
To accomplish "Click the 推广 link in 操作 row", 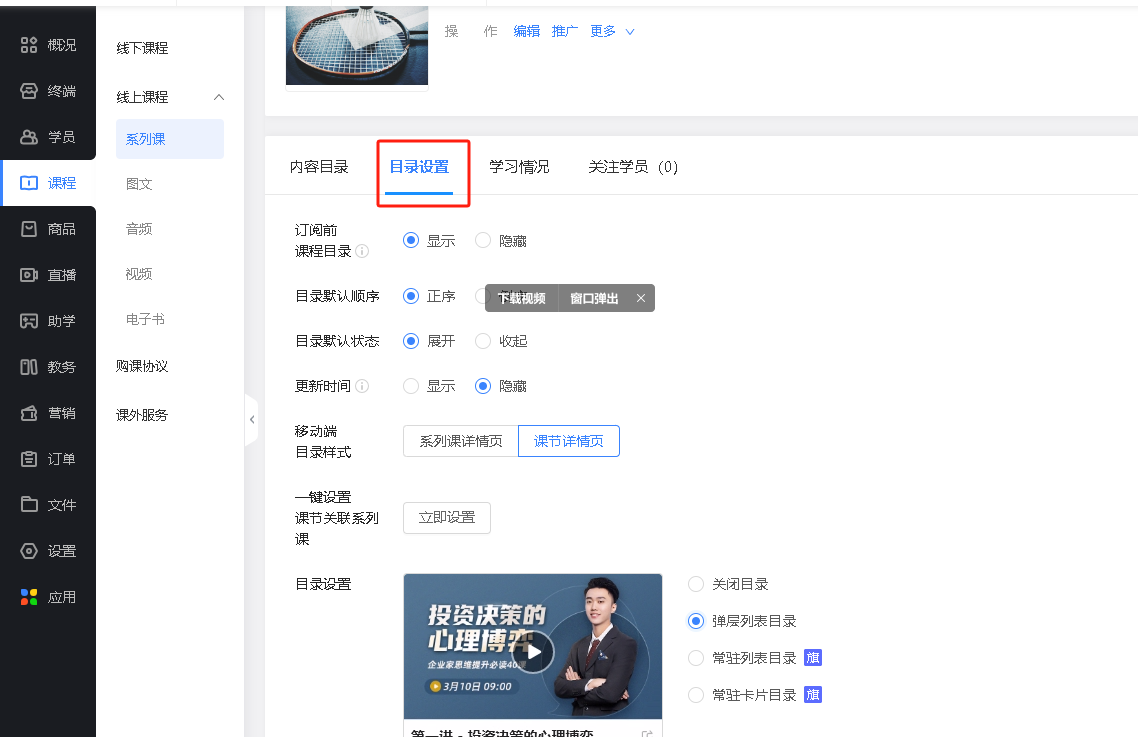I will [565, 31].
